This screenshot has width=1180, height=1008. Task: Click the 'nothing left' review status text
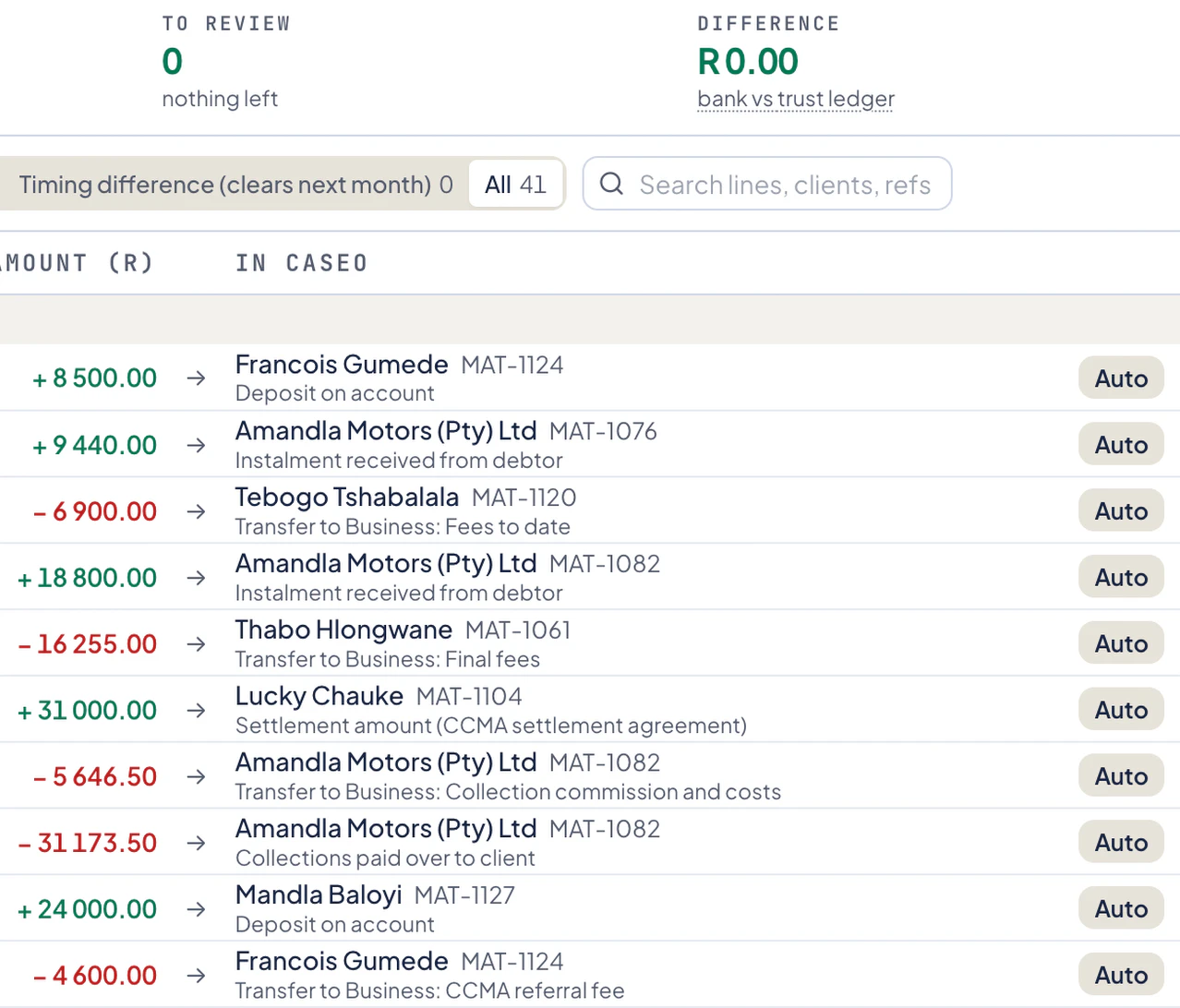point(220,99)
